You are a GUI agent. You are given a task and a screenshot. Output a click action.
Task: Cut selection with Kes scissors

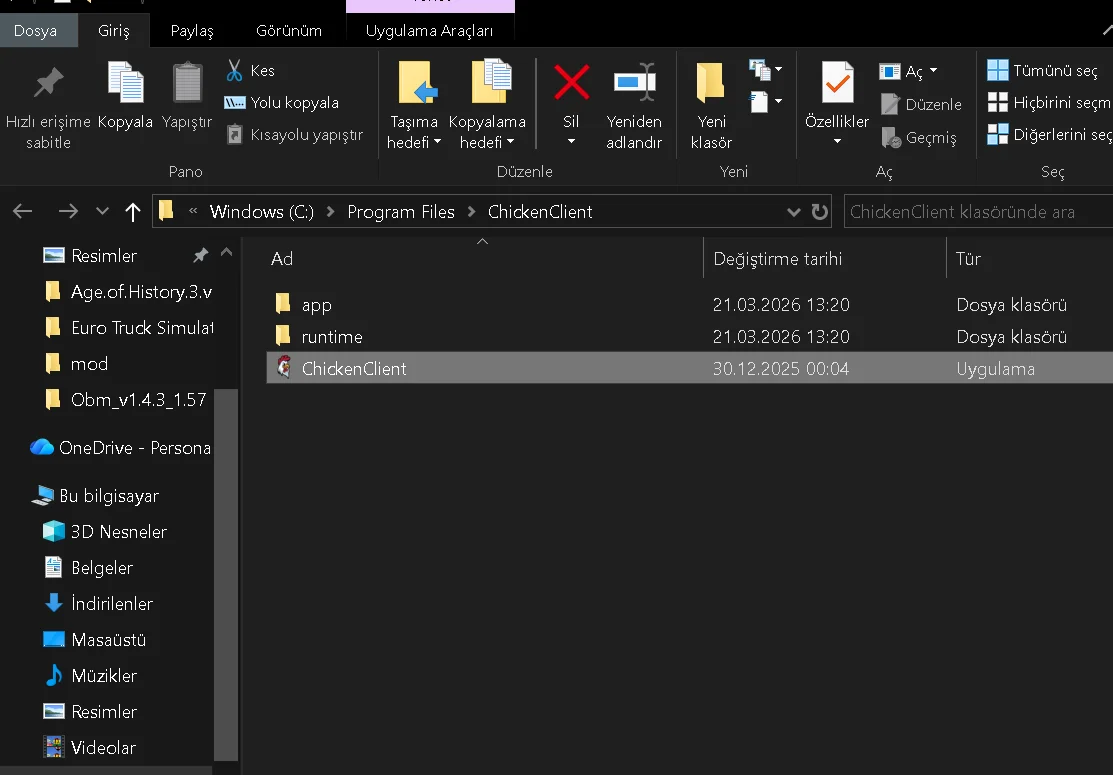pyautogui.click(x=250, y=70)
